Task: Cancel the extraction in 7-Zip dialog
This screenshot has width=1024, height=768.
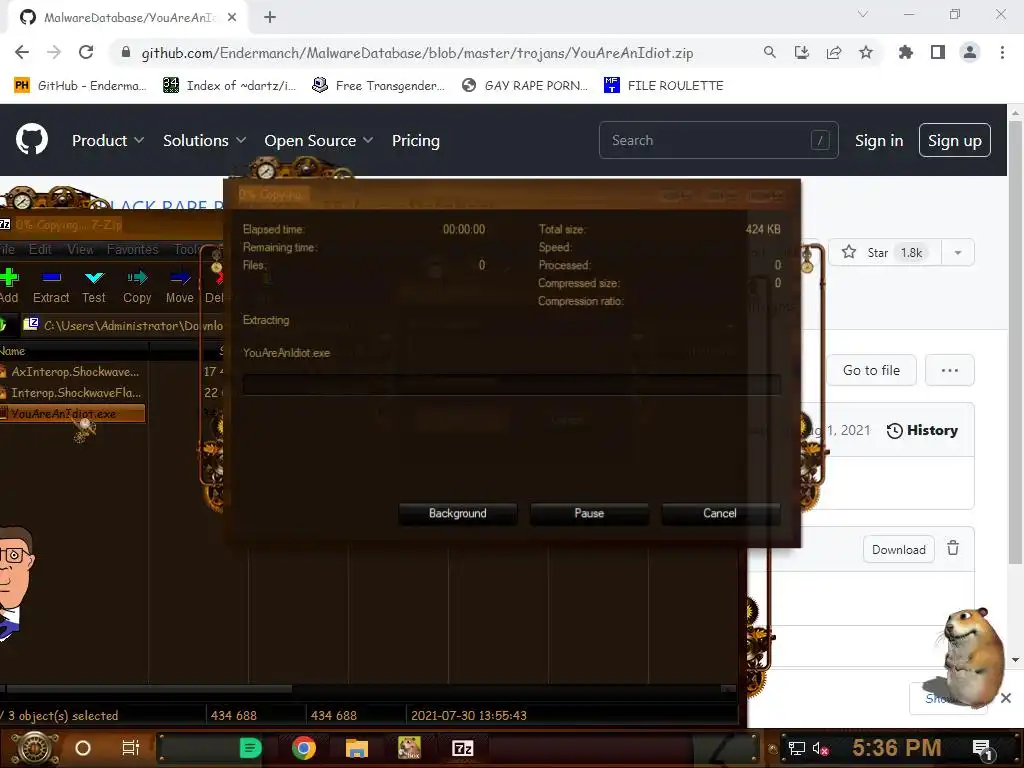Action: [x=720, y=513]
